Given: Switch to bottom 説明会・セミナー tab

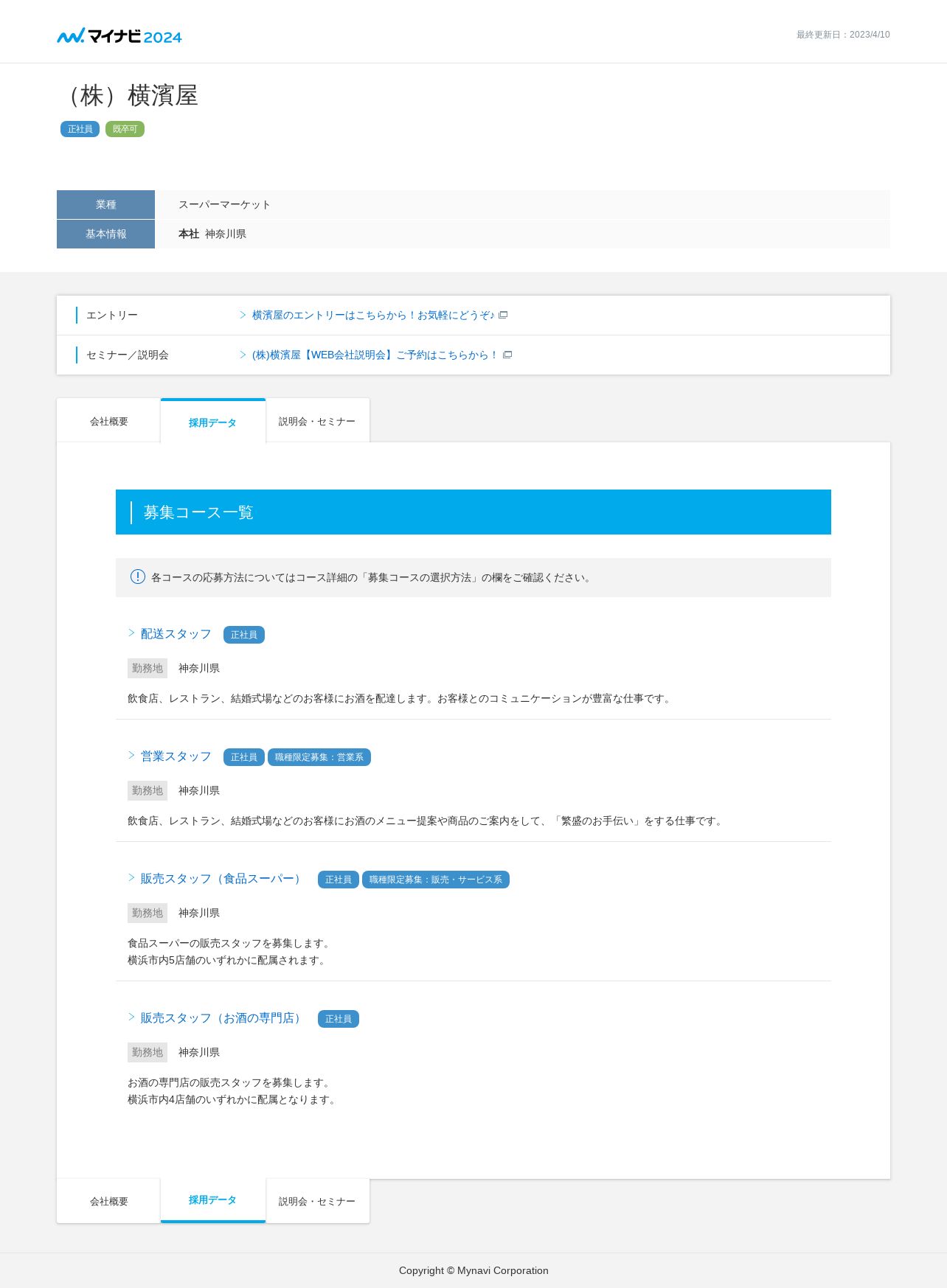Looking at the screenshot, I should point(317,1201).
